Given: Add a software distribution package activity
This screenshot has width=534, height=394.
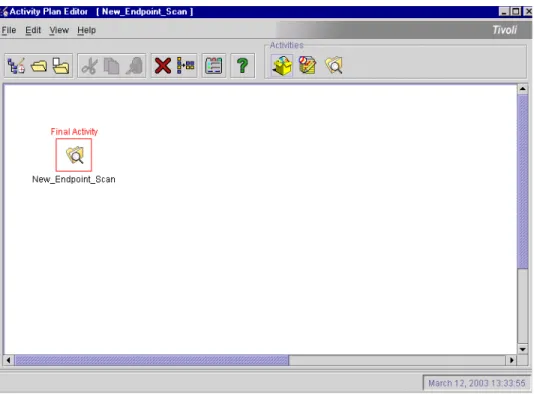Looking at the screenshot, I should (282, 65).
